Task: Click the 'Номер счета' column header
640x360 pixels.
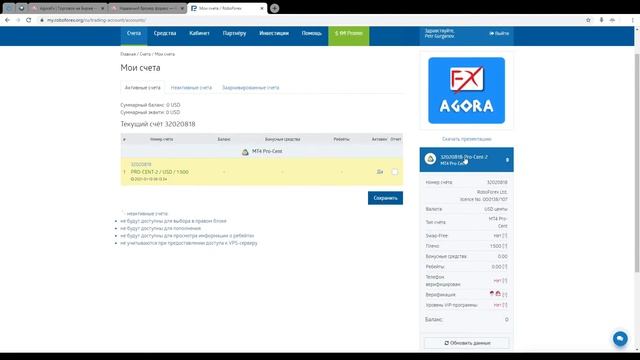Action: [161, 140]
